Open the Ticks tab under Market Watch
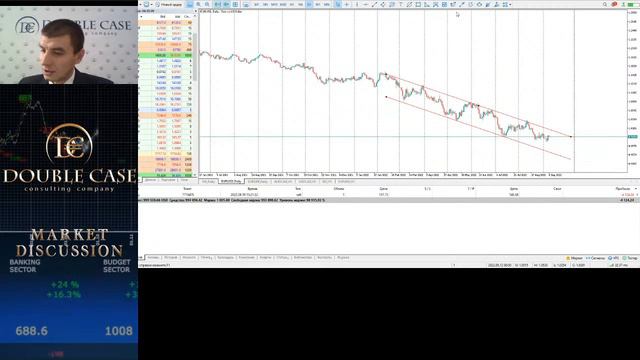Screen dimensions: 640x360 (184, 180)
